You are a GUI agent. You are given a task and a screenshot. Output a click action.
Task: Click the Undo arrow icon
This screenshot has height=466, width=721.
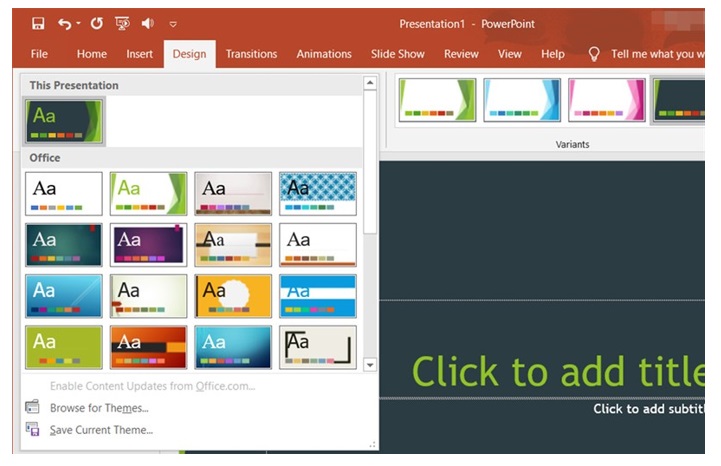tap(64, 23)
